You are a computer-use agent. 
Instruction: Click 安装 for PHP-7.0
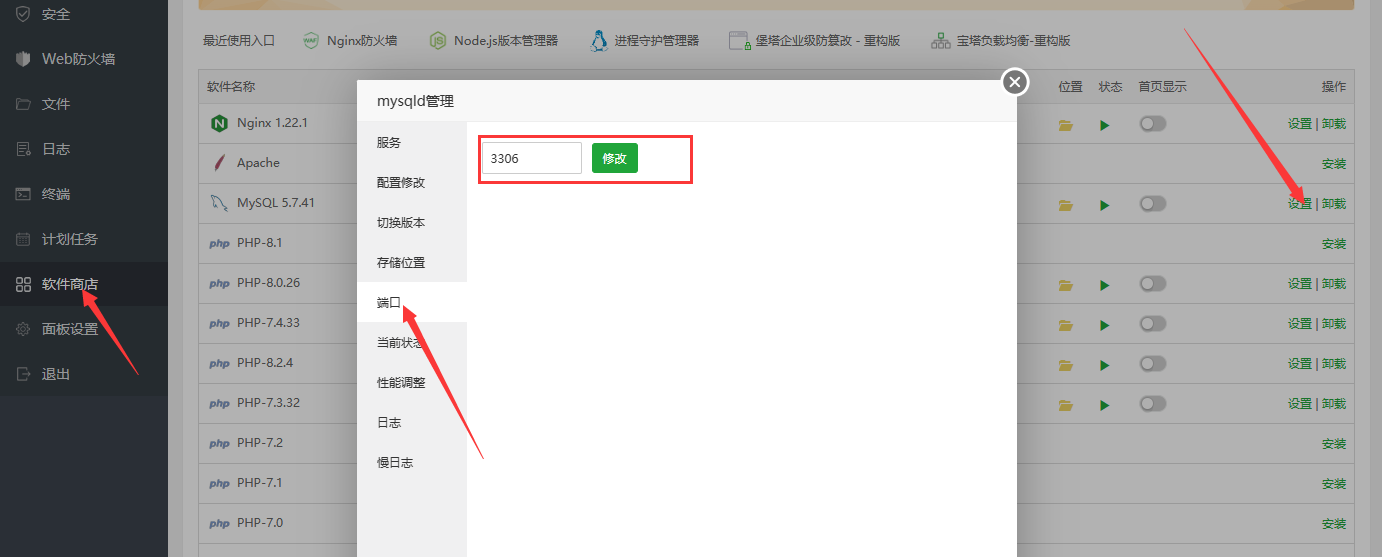click(1334, 524)
